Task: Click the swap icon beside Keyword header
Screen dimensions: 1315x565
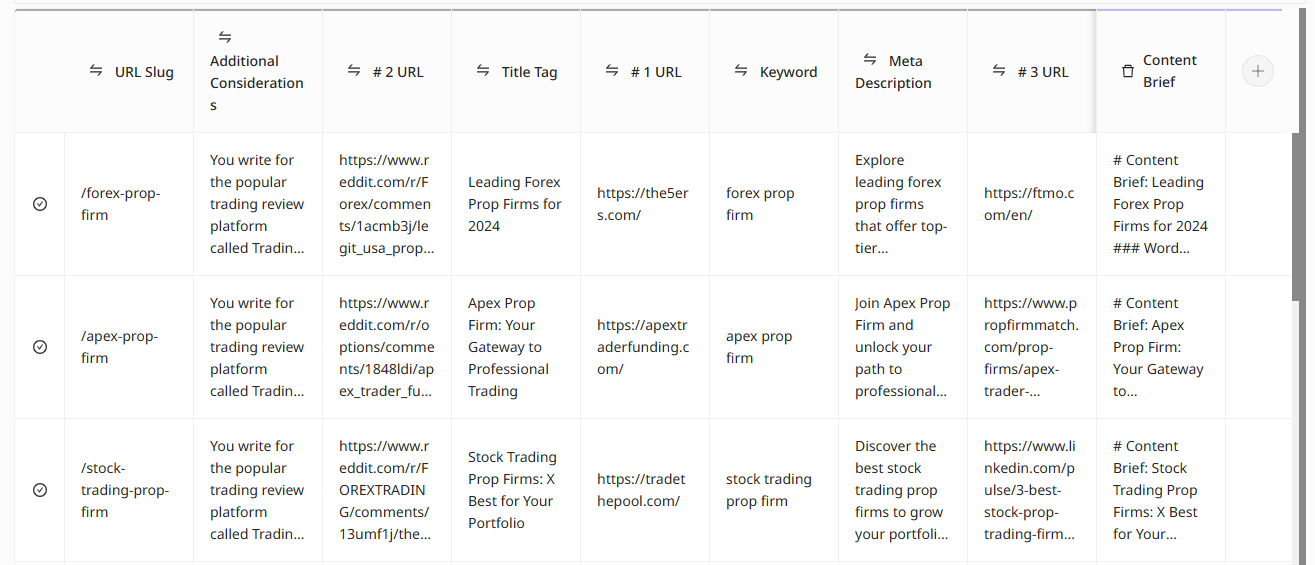Action: tap(741, 71)
